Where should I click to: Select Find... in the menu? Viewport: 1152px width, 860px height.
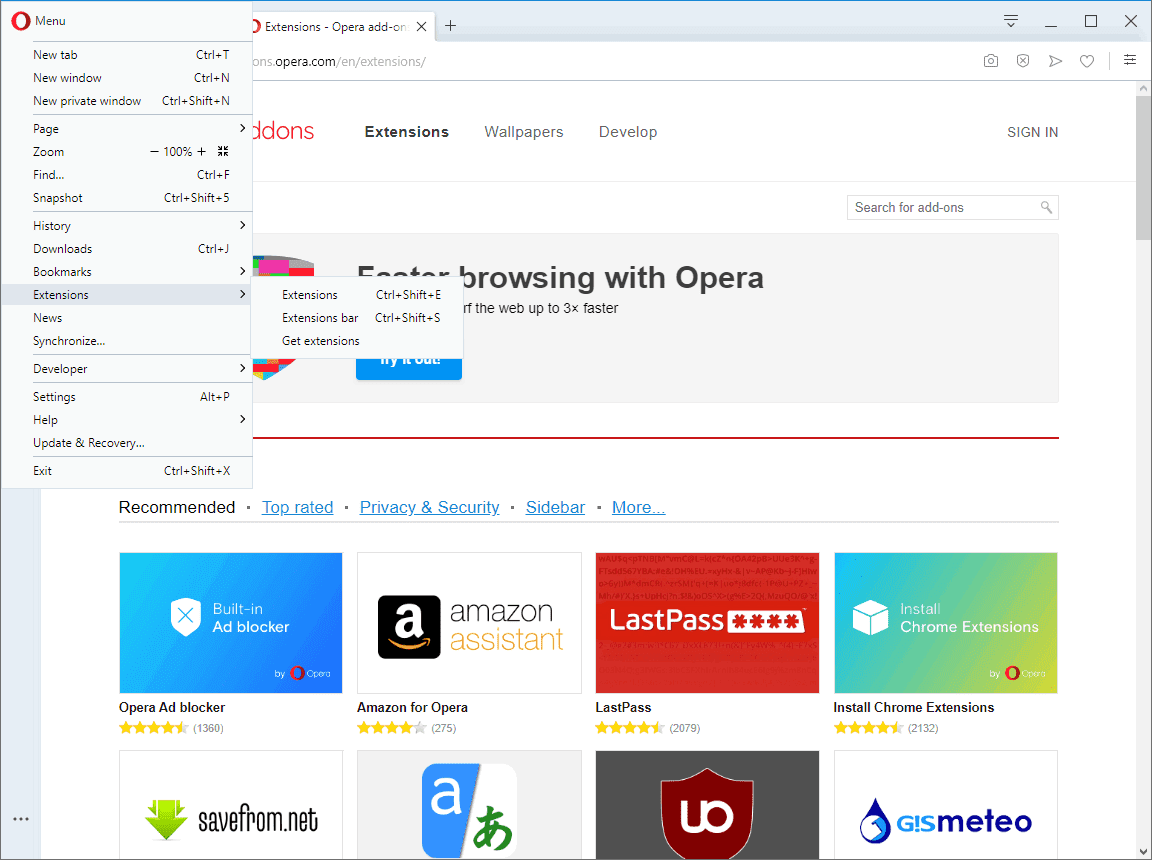pyautogui.click(x=127, y=175)
